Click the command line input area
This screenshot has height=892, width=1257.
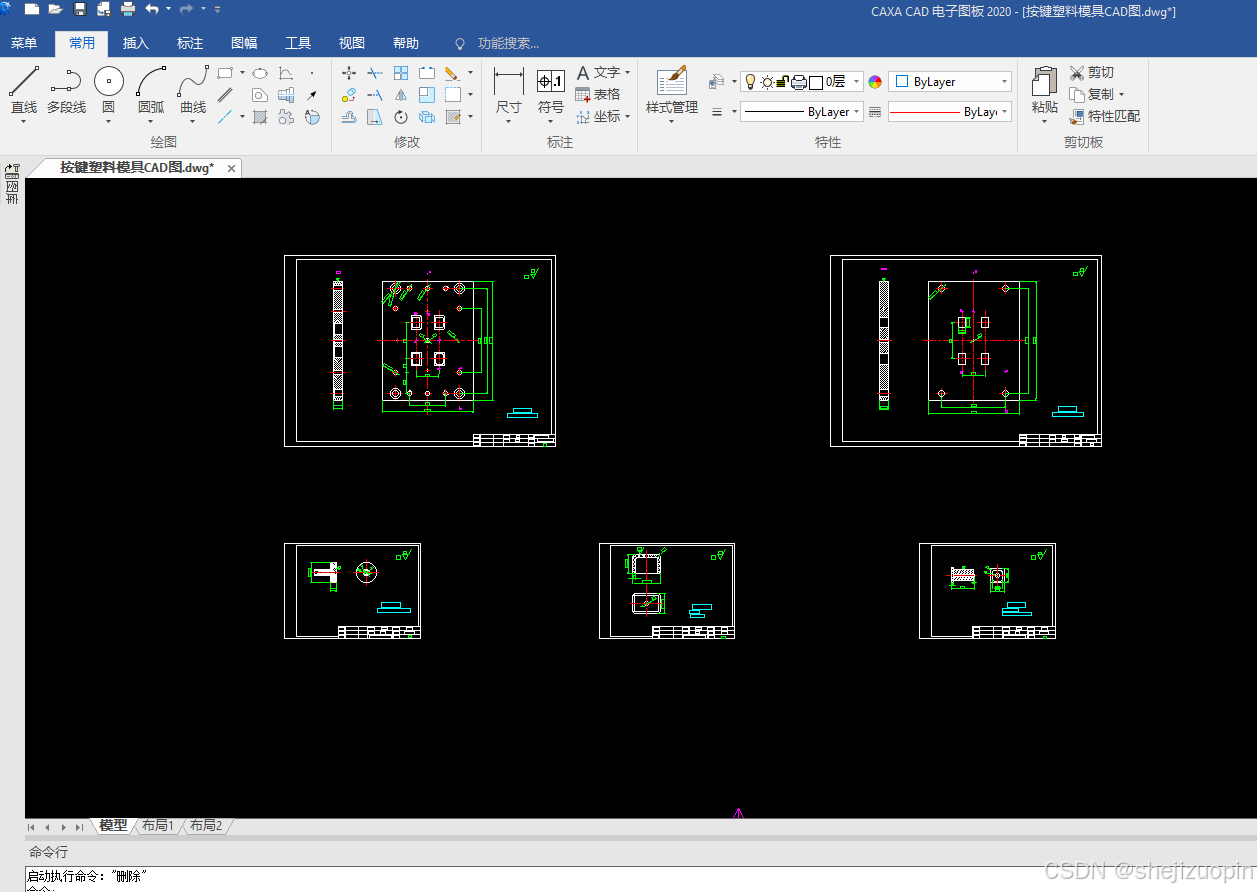point(640,879)
